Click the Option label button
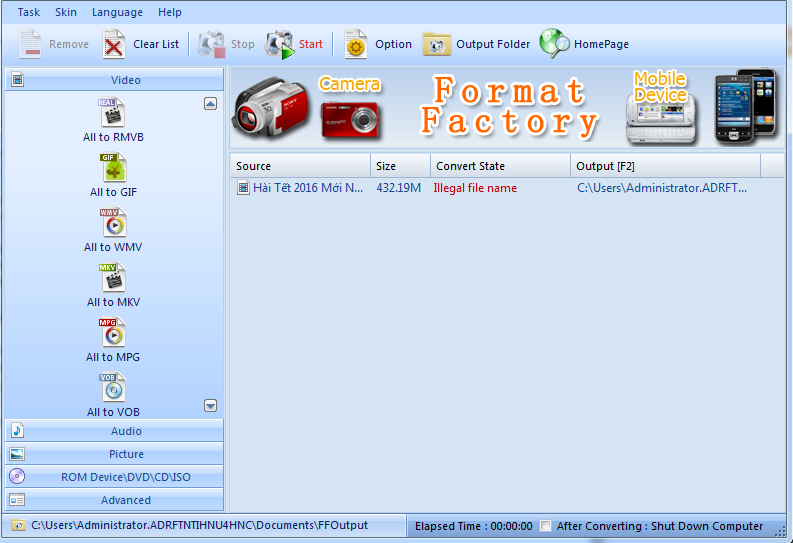 point(393,44)
